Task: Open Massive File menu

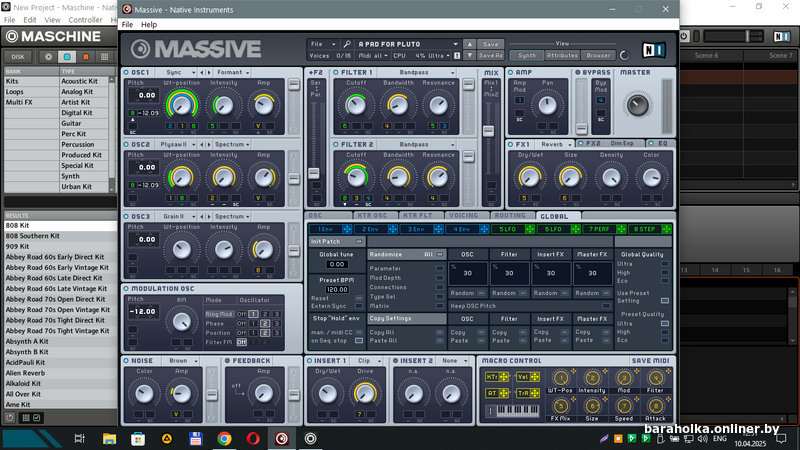Action: coord(127,24)
